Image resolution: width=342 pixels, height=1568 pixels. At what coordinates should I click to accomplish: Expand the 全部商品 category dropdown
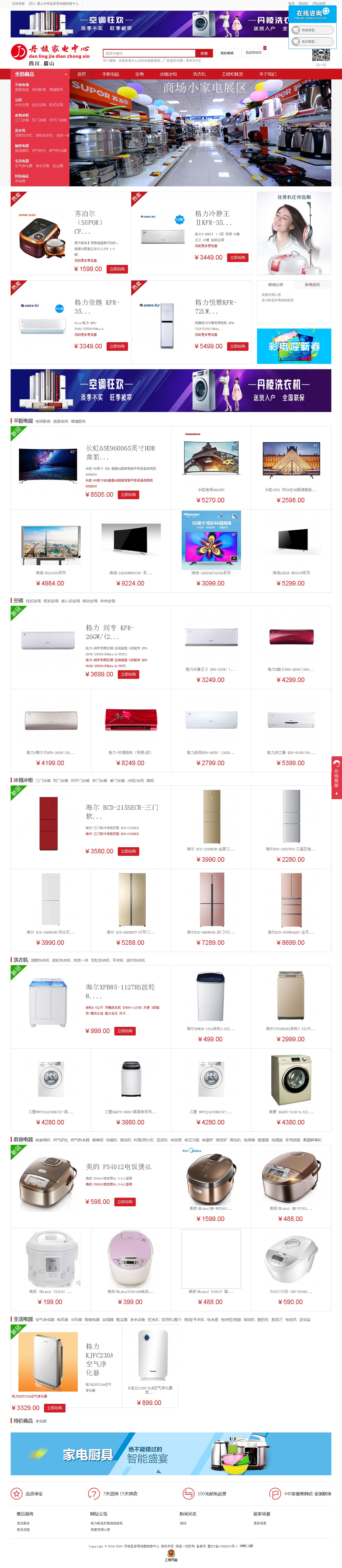40,74
